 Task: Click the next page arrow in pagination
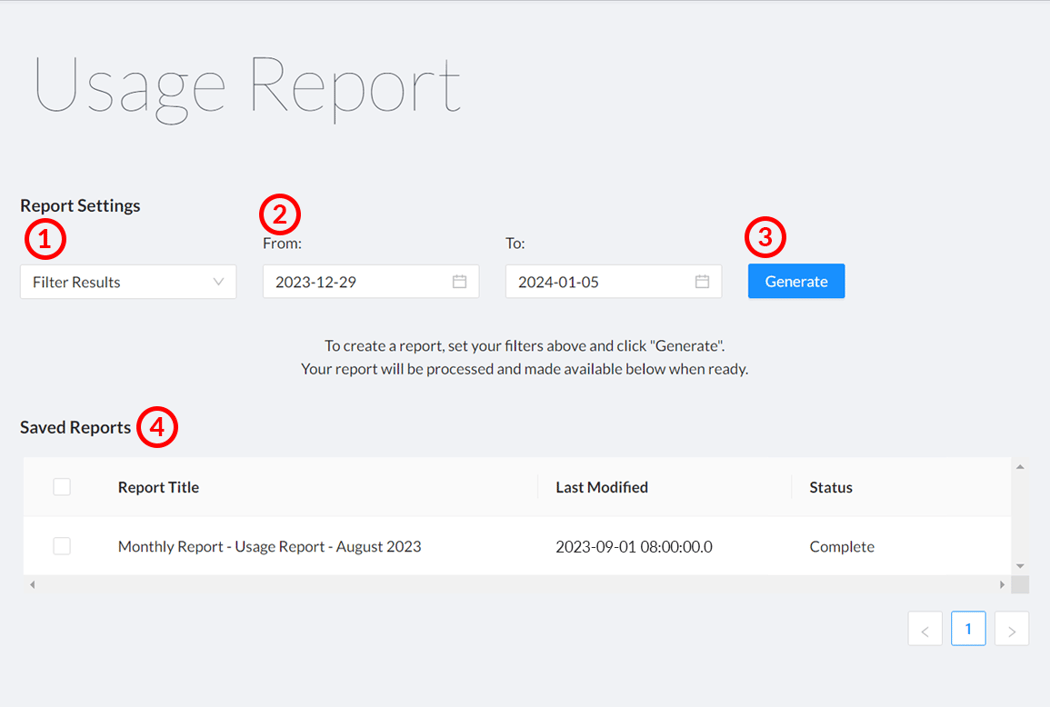point(1011,628)
